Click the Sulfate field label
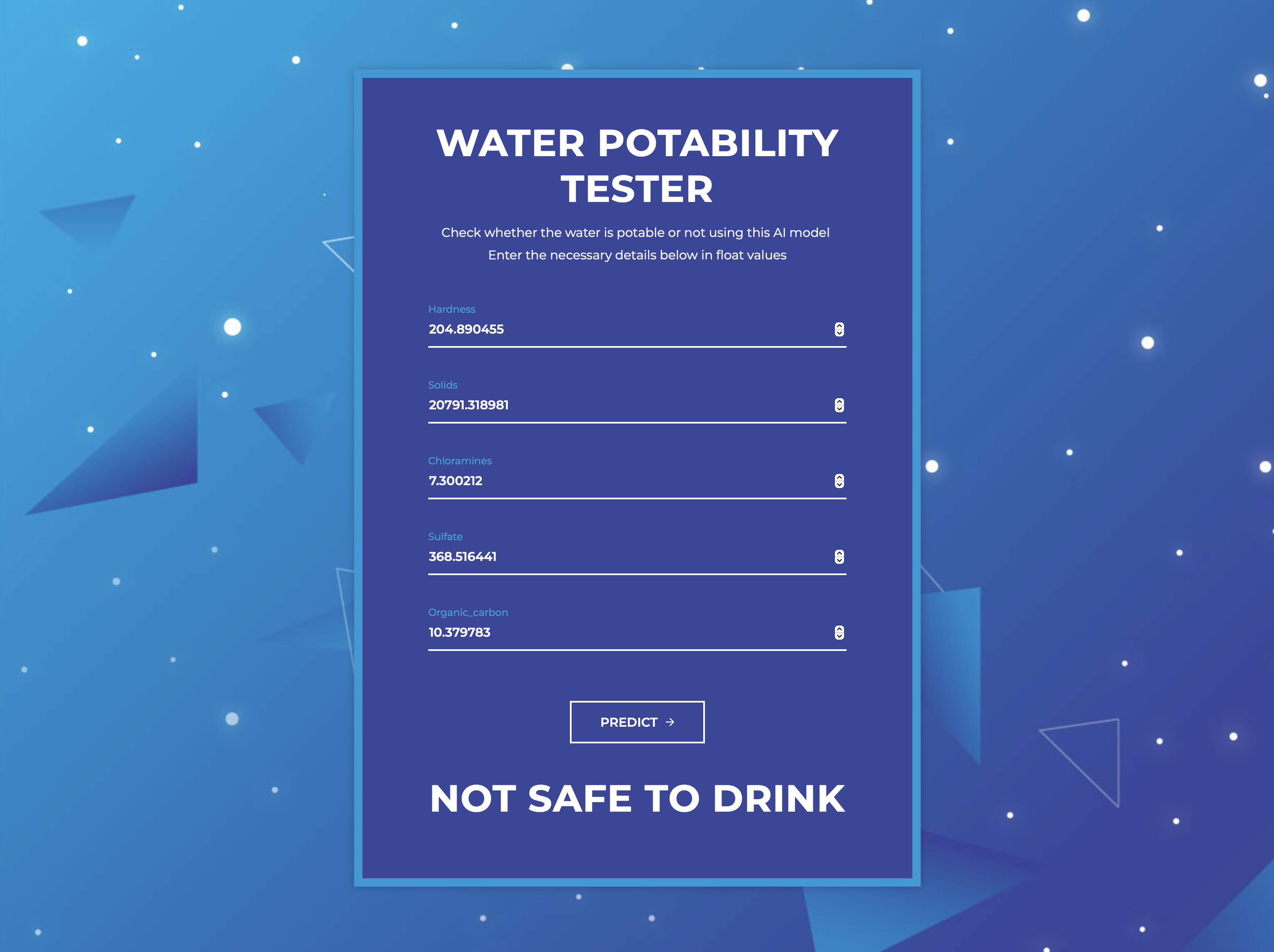 coord(445,536)
